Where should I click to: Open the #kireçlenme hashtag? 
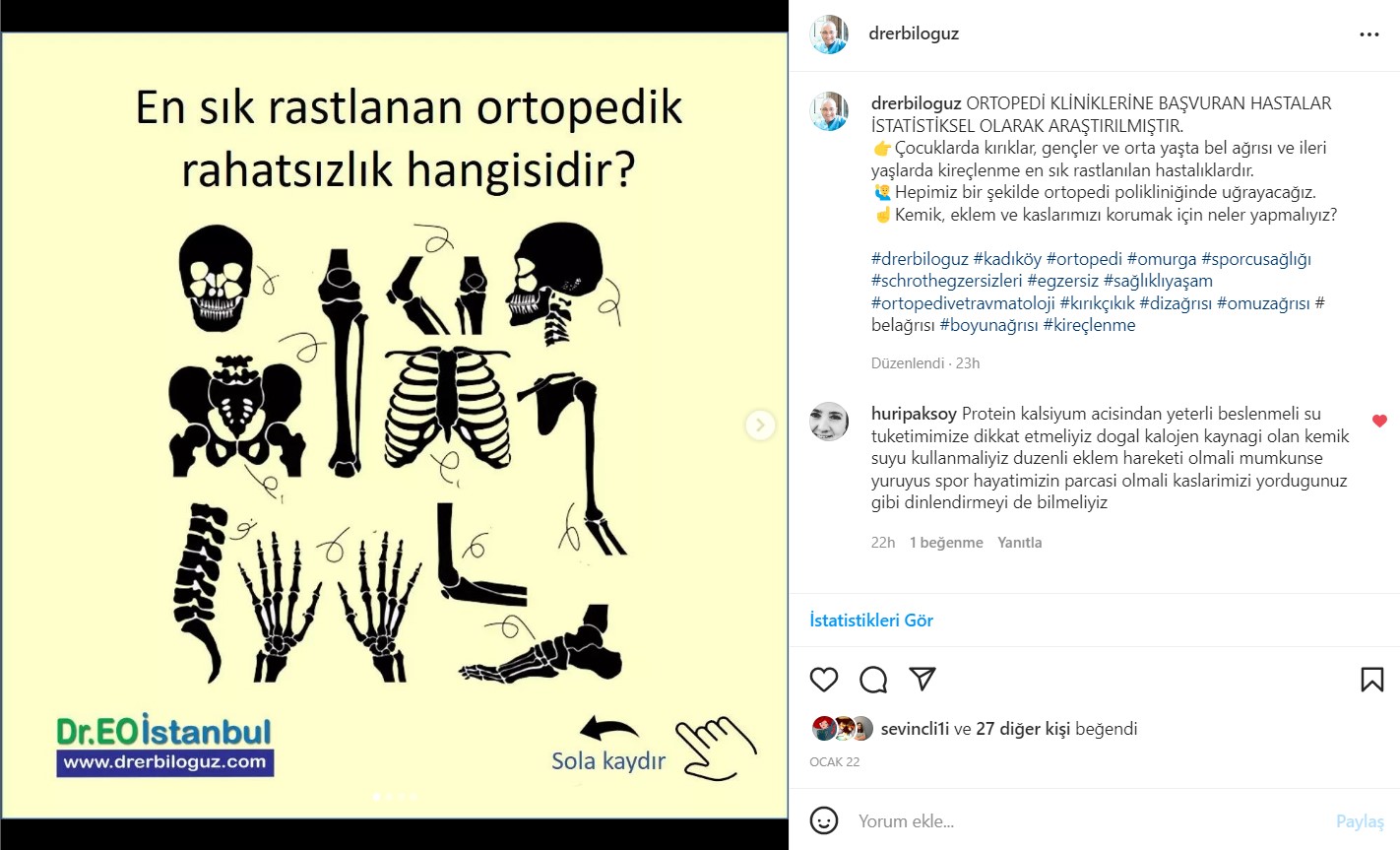tap(1089, 325)
